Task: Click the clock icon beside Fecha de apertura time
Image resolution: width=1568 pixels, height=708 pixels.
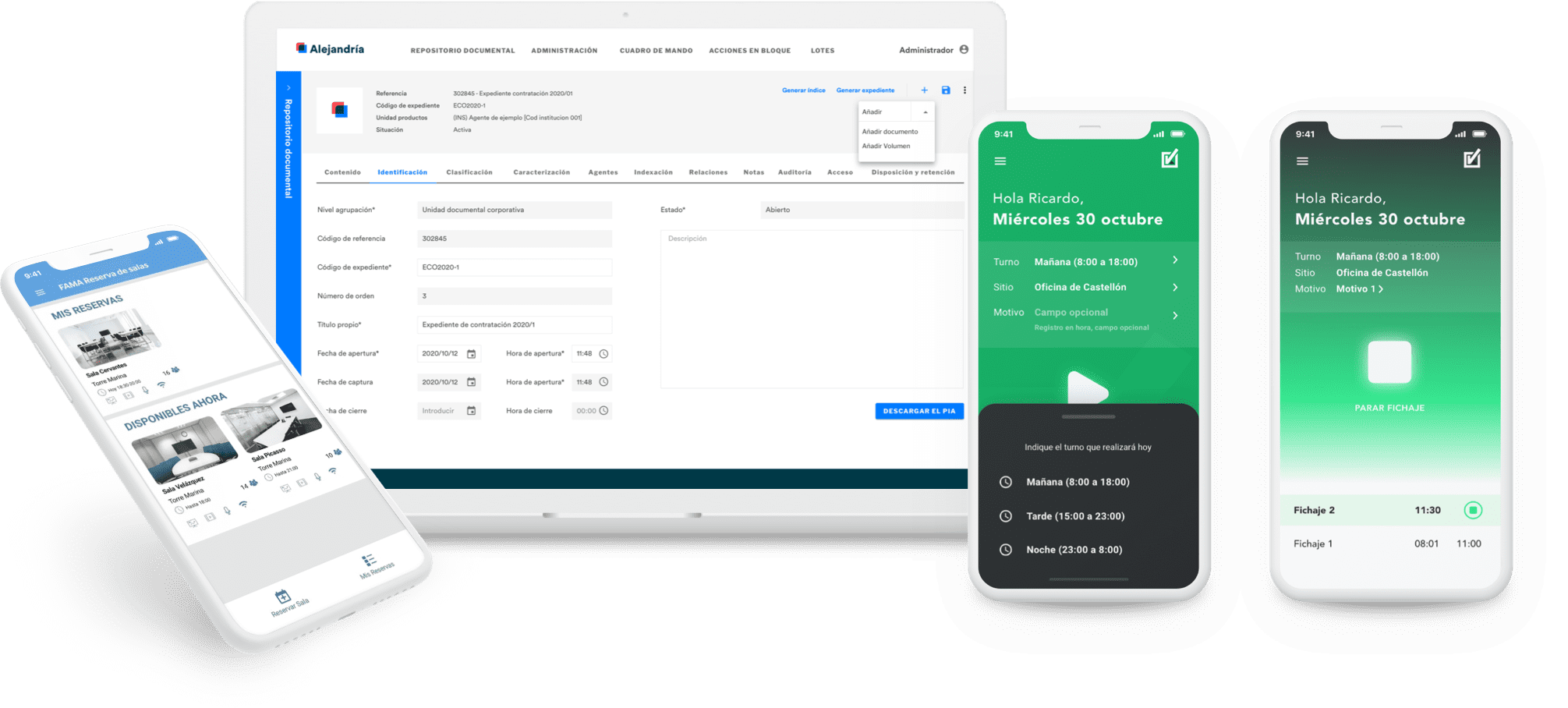Action: 603,354
